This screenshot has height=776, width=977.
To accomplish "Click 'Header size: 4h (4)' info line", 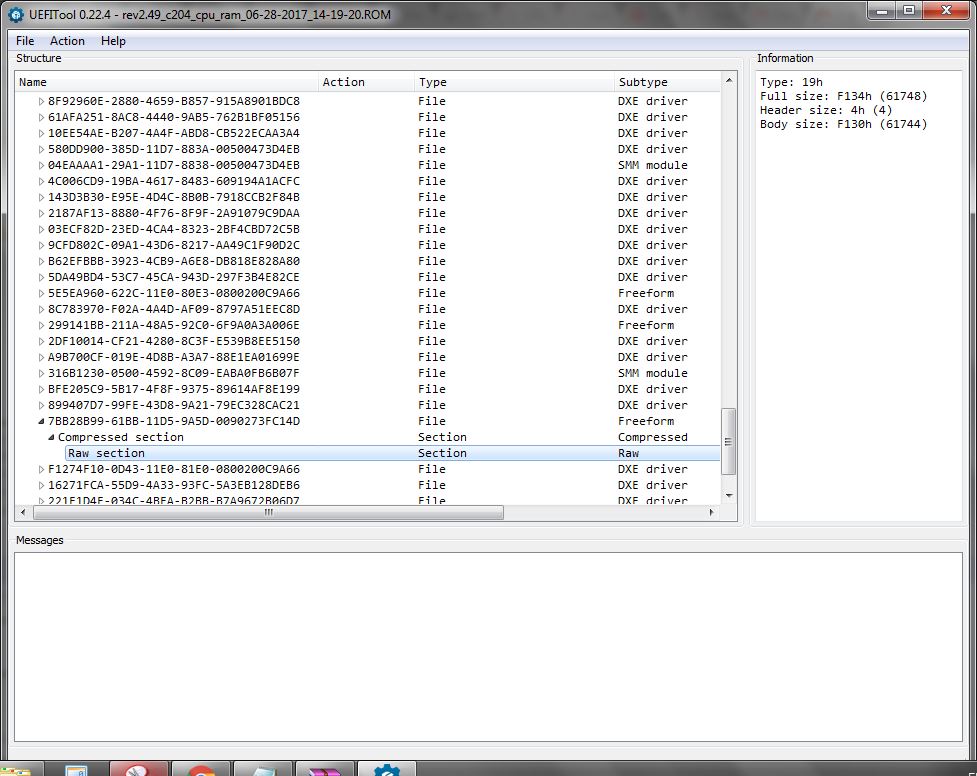I will [826, 110].
